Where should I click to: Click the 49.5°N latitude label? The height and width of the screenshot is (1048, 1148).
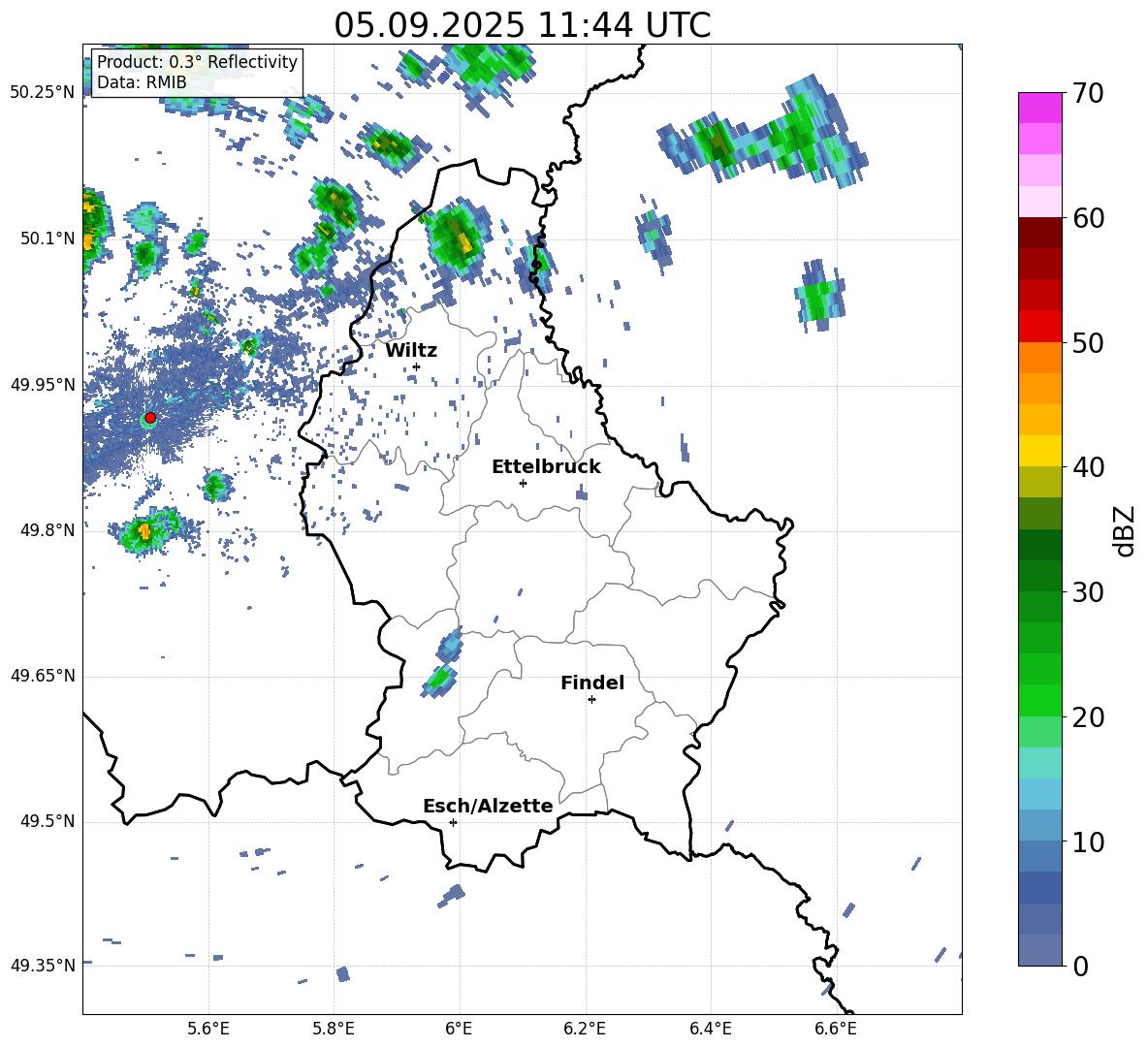point(47,821)
